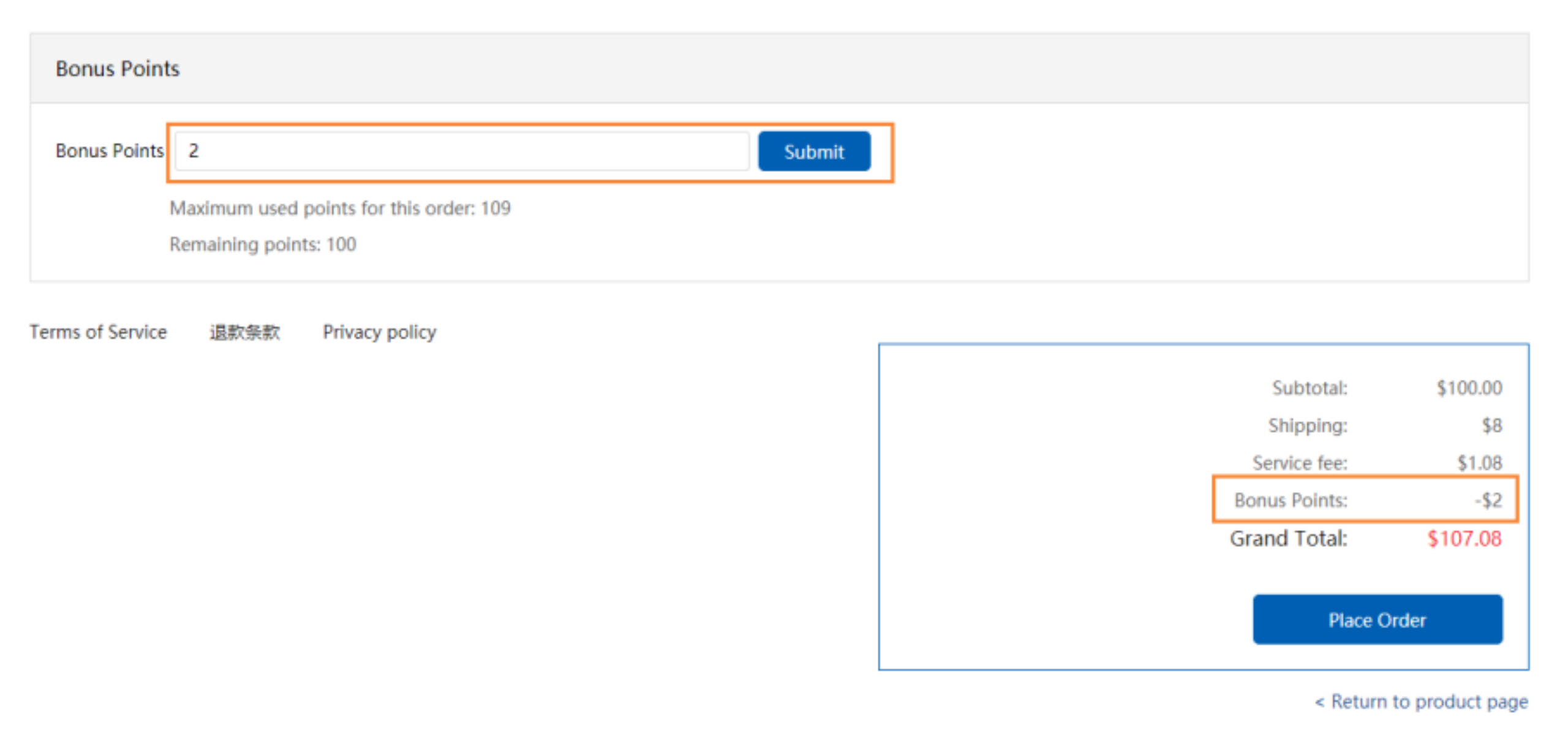This screenshot has width=1568, height=733.
Task: Click the Remaining points: 100 text
Action: tap(263, 245)
